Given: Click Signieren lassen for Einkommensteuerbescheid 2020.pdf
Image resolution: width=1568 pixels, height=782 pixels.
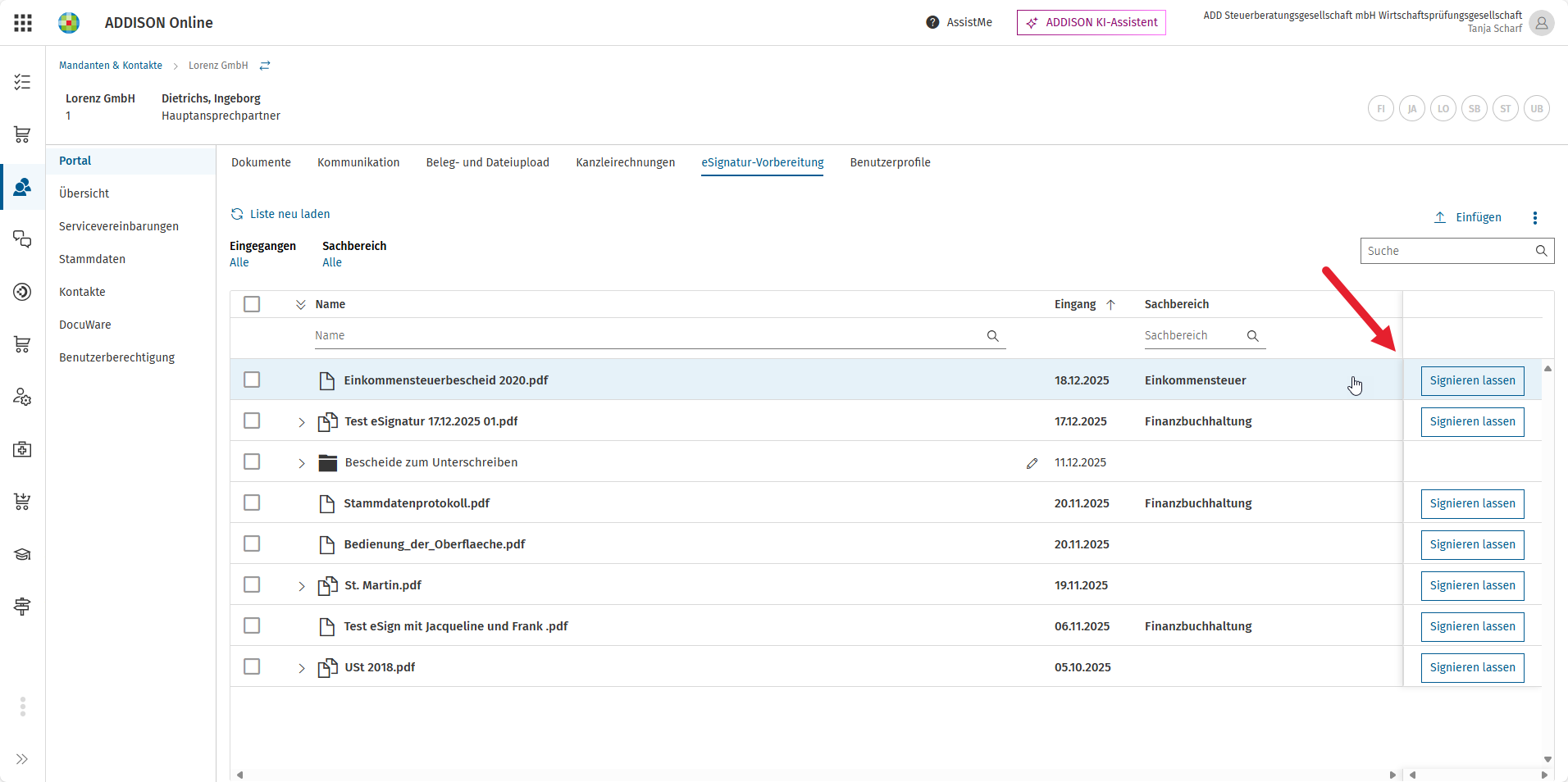Looking at the screenshot, I should 1472,381.
